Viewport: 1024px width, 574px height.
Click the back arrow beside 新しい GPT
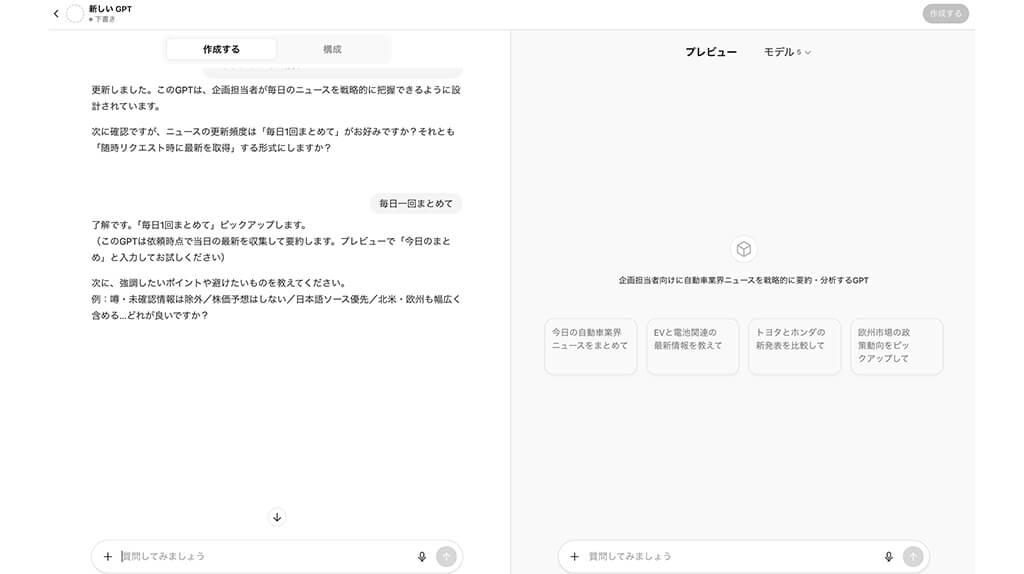point(56,14)
